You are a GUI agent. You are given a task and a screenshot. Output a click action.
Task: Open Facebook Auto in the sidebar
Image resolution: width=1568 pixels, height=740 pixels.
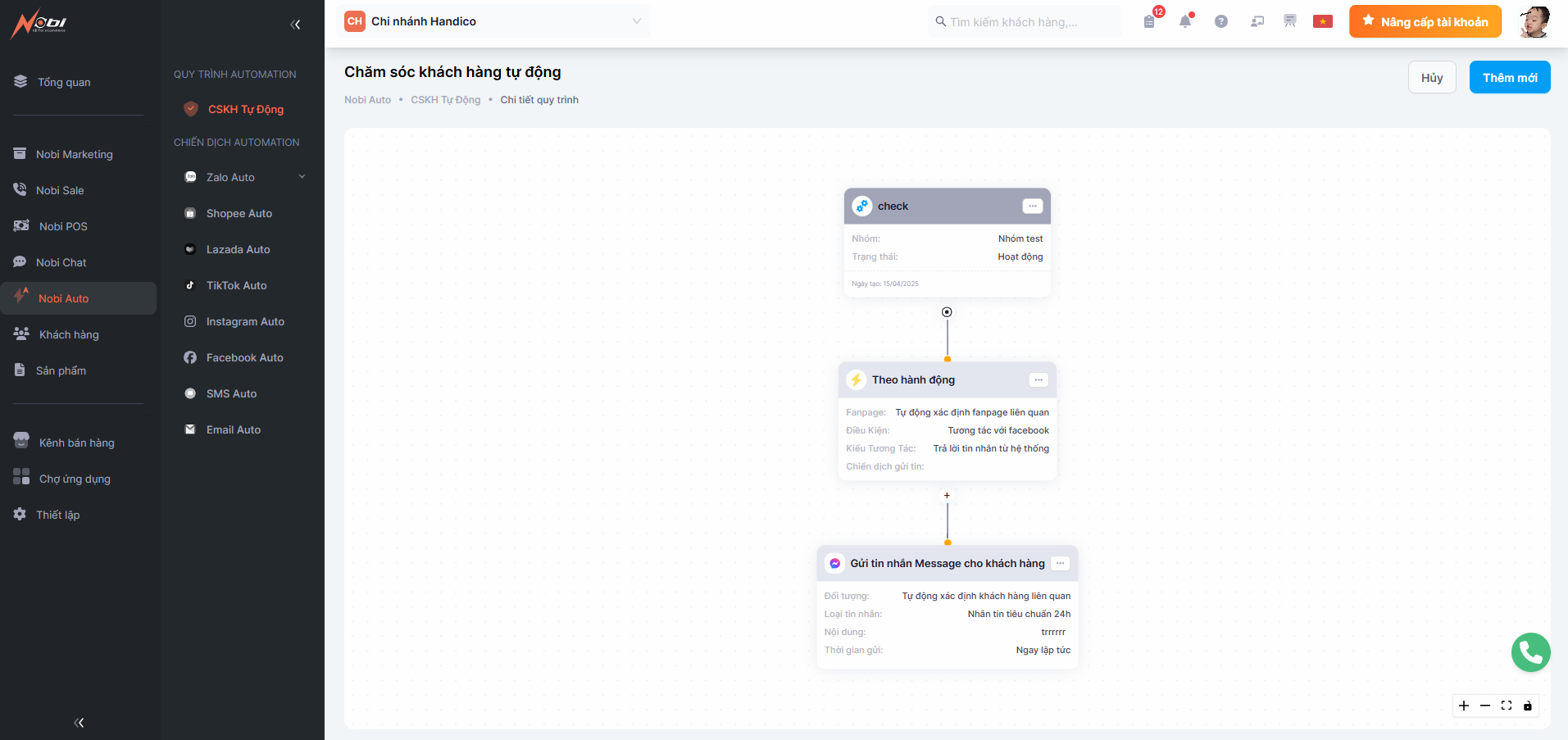(x=244, y=358)
